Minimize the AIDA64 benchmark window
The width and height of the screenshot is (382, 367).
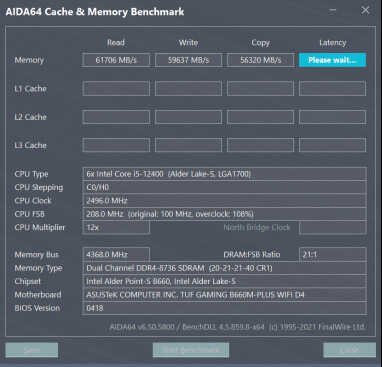(332, 10)
